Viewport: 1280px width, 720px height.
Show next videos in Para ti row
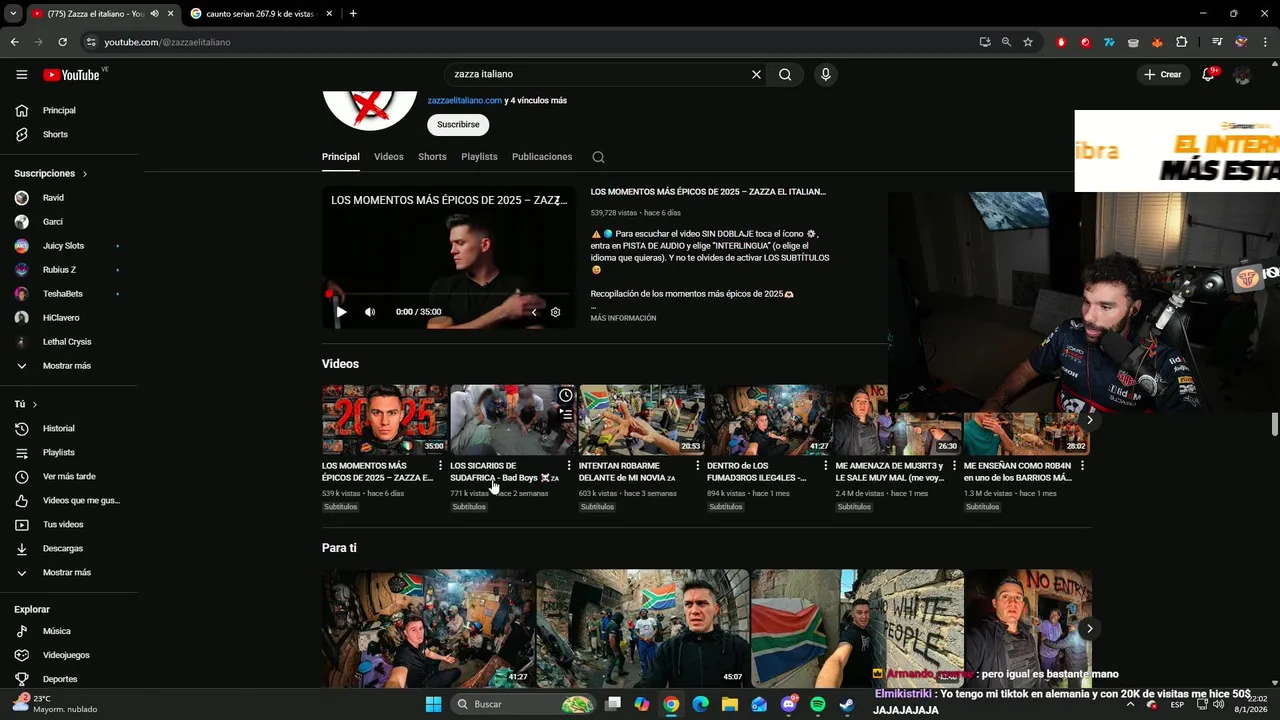point(1089,628)
